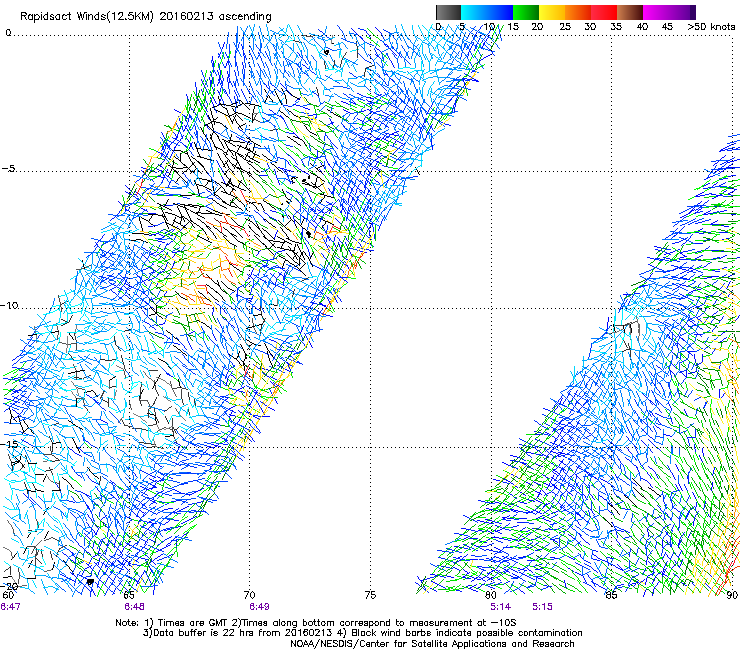
Task: Select the green 15-20 knots legend swatch
Action: pos(526,12)
